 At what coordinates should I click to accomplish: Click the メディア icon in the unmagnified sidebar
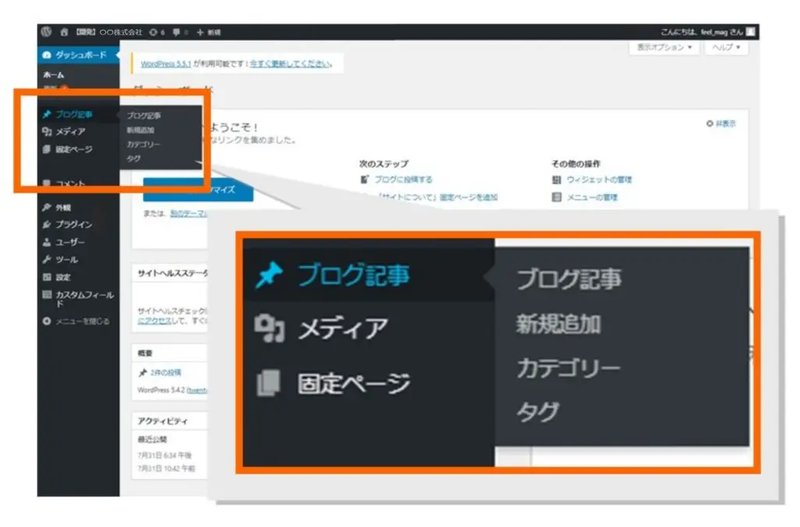[47, 132]
